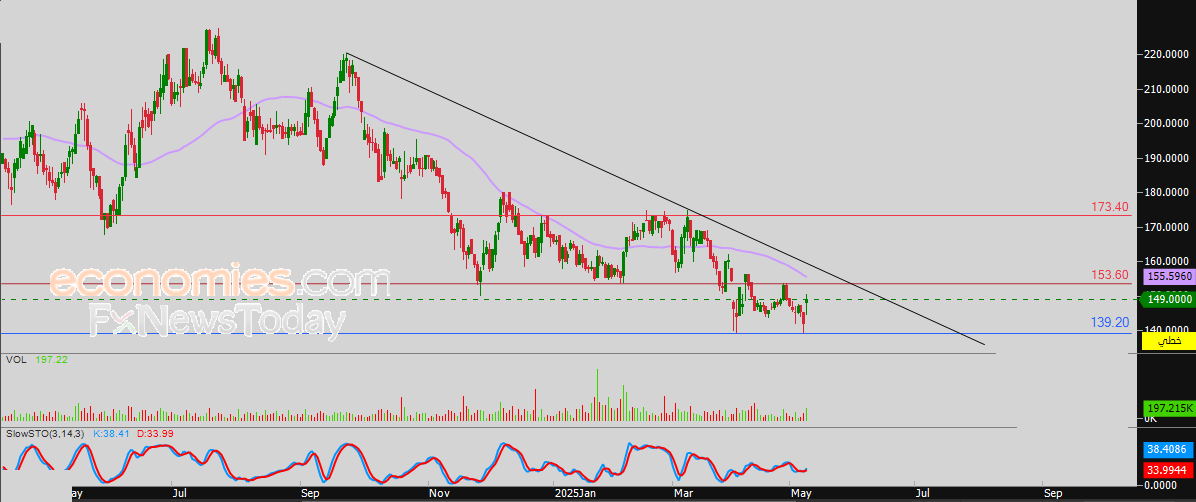Image resolution: width=1196 pixels, height=502 pixels.
Task: Click the purple 155.5960 moving average price tag
Action: pyautogui.click(x=1168, y=278)
